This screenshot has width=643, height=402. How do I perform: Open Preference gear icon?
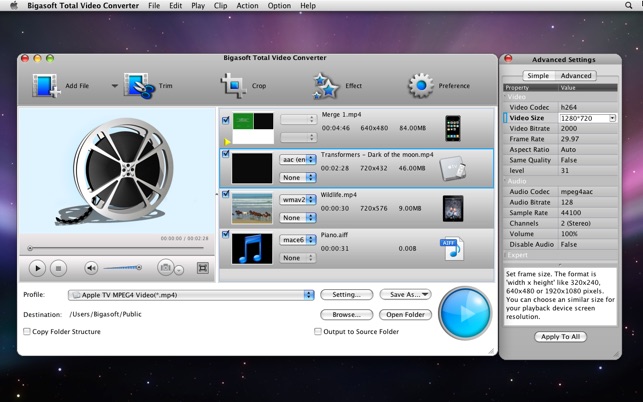tap(420, 86)
